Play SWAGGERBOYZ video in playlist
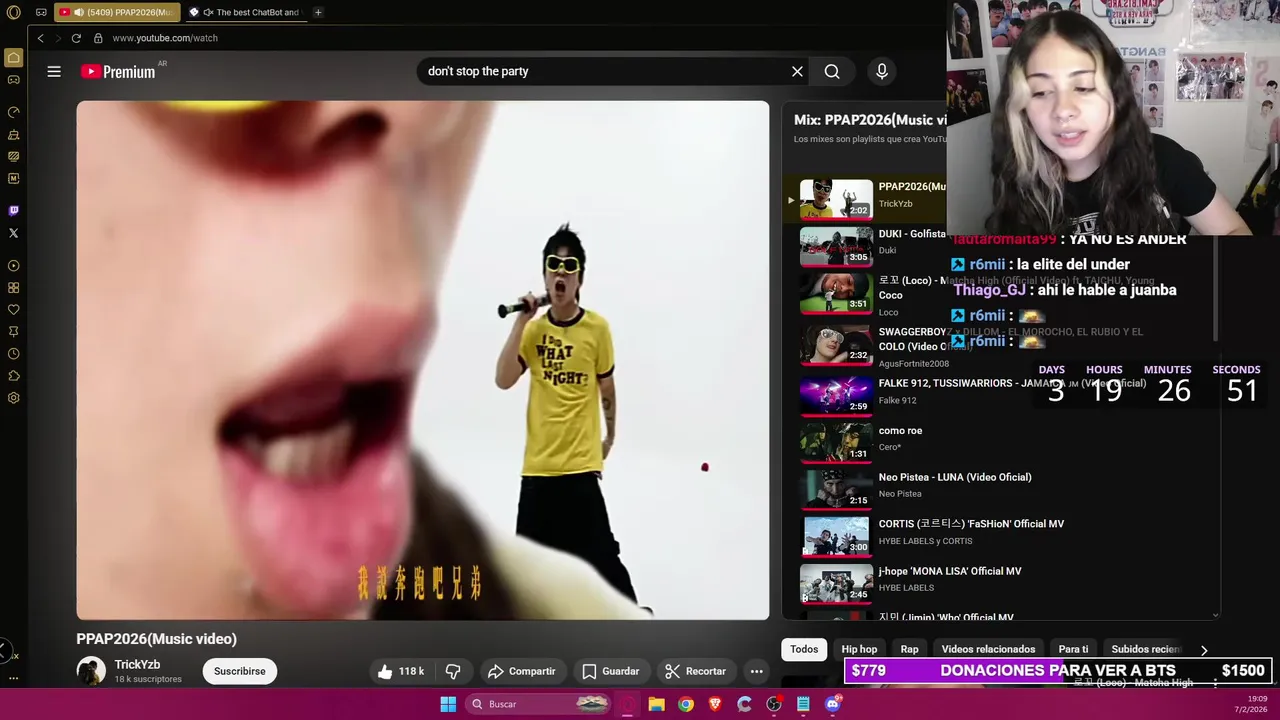Image resolution: width=1280 pixels, height=720 pixels. pos(836,345)
